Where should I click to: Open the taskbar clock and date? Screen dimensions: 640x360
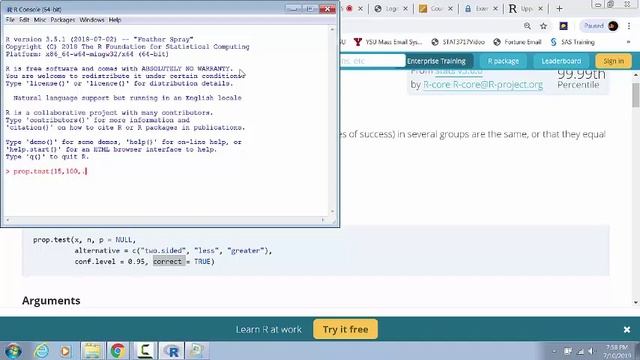point(617,351)
